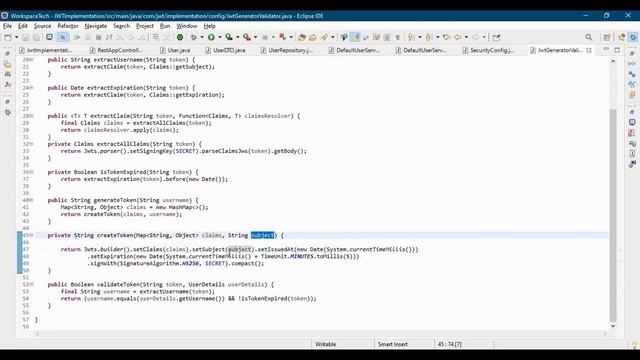Switch to the User.java editor tab
This screenshot has height=360, width=640.
[175, 50]
